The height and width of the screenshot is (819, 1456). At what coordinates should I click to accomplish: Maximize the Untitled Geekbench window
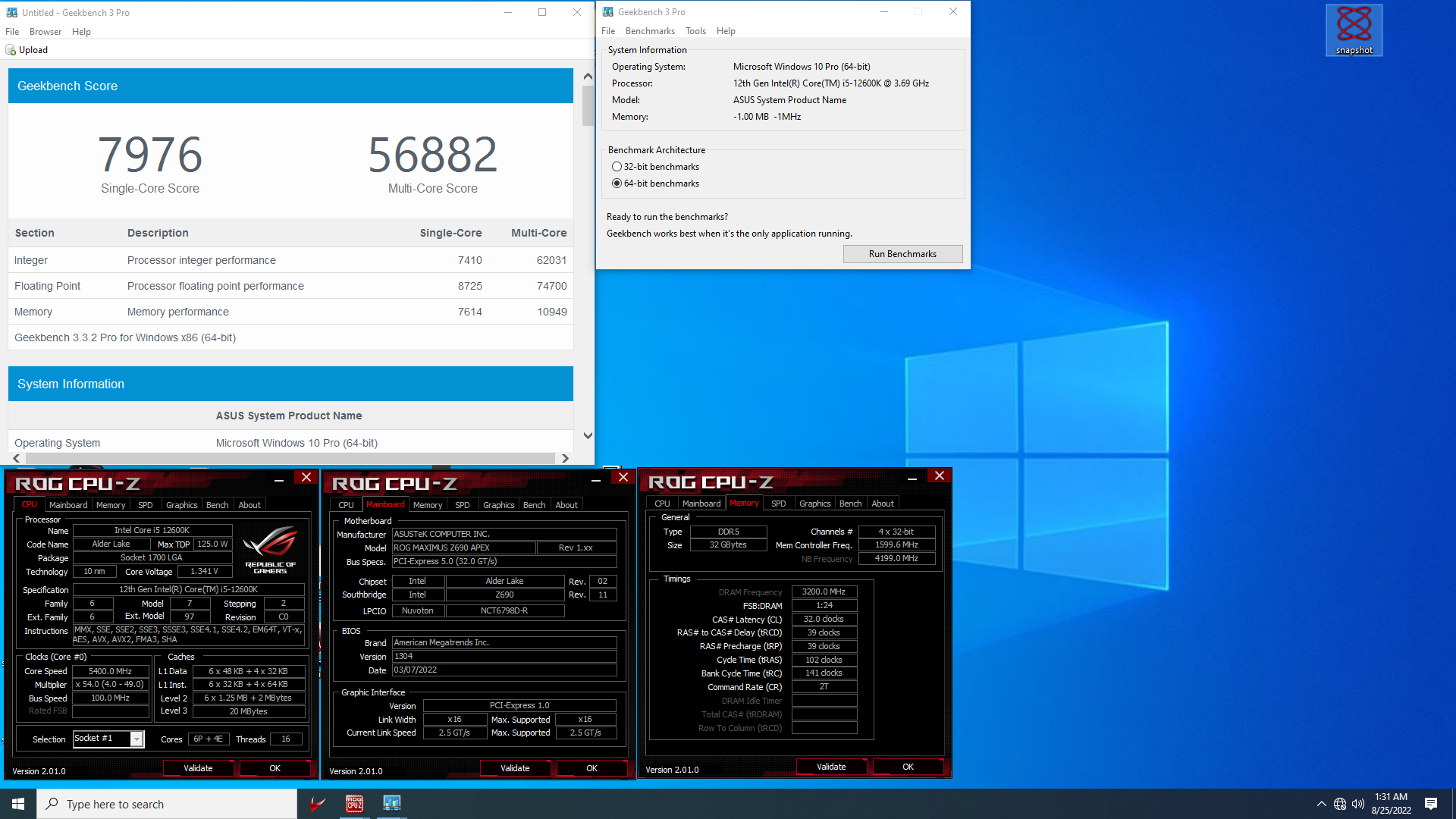tap(542, 12)
